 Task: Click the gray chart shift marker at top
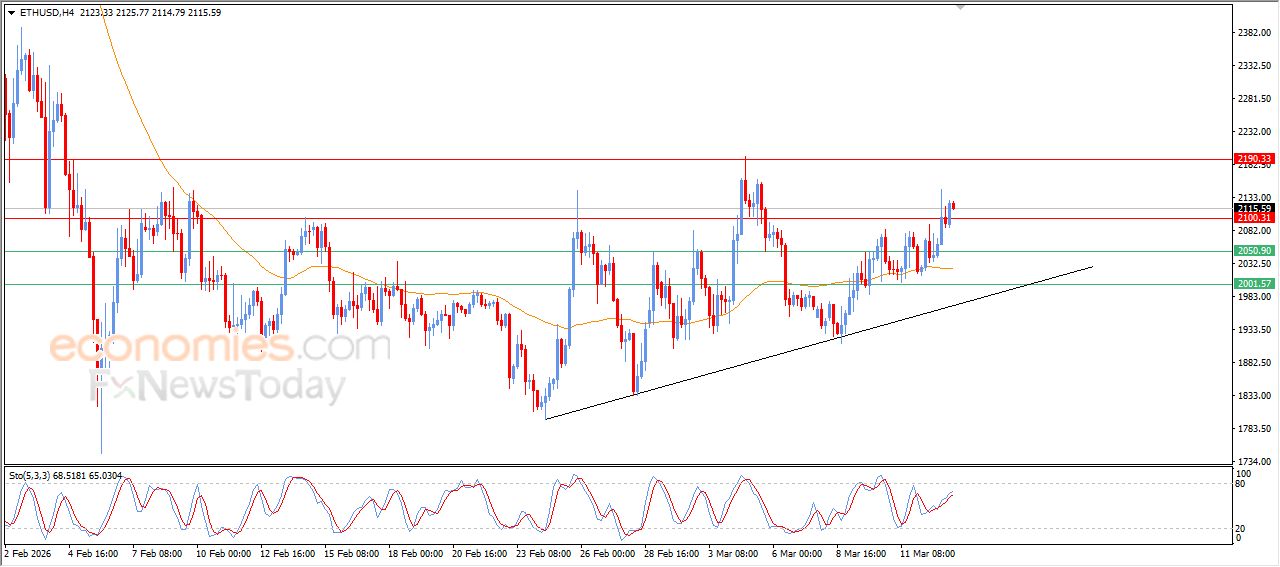(961, 7)
